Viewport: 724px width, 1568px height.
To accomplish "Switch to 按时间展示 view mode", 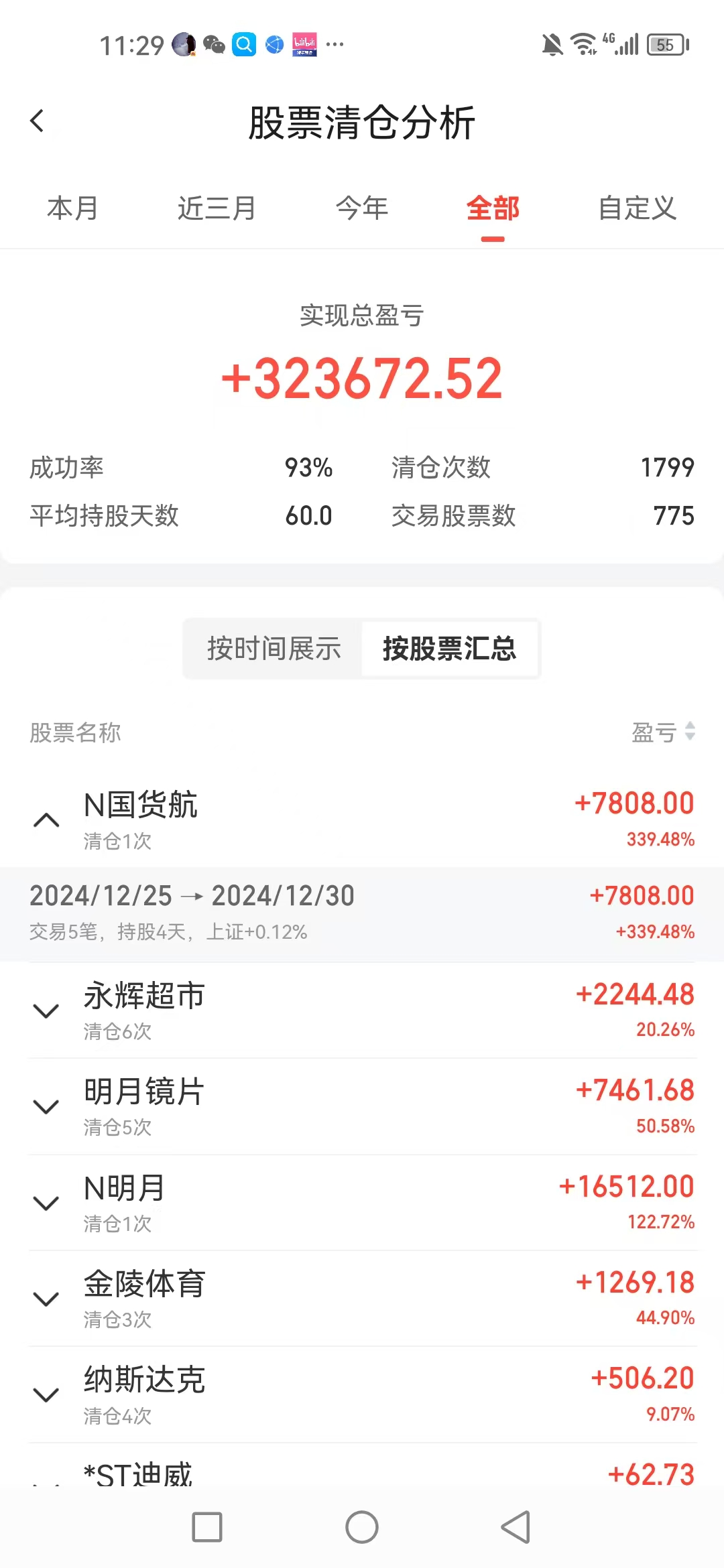I will (274, 649).
